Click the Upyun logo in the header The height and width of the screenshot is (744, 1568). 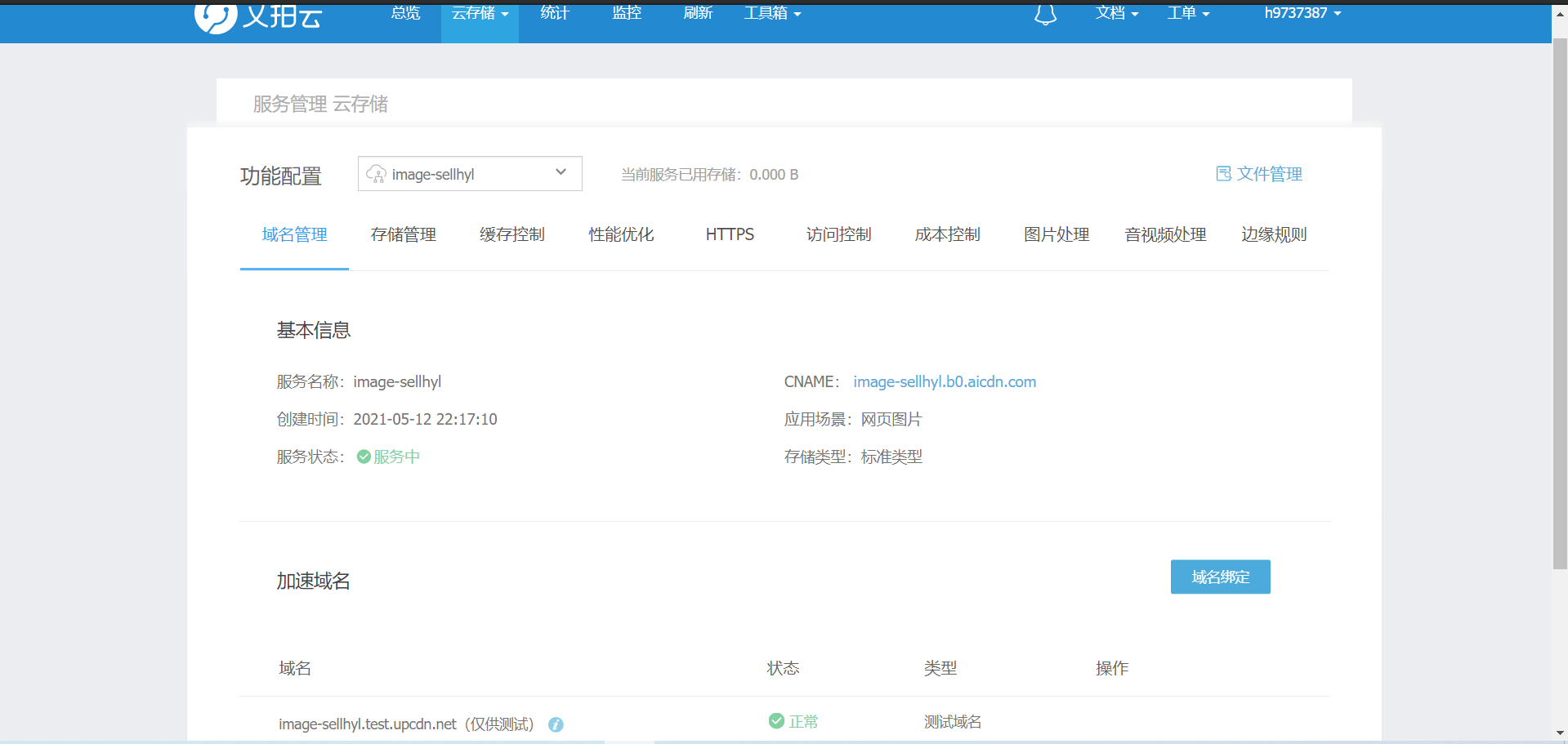pyautogui.click(x=259, y=16)
